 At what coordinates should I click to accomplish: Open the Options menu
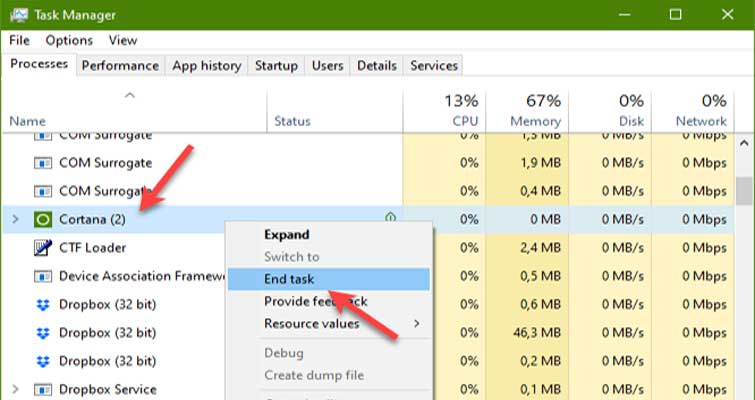[x=69, y=40]
